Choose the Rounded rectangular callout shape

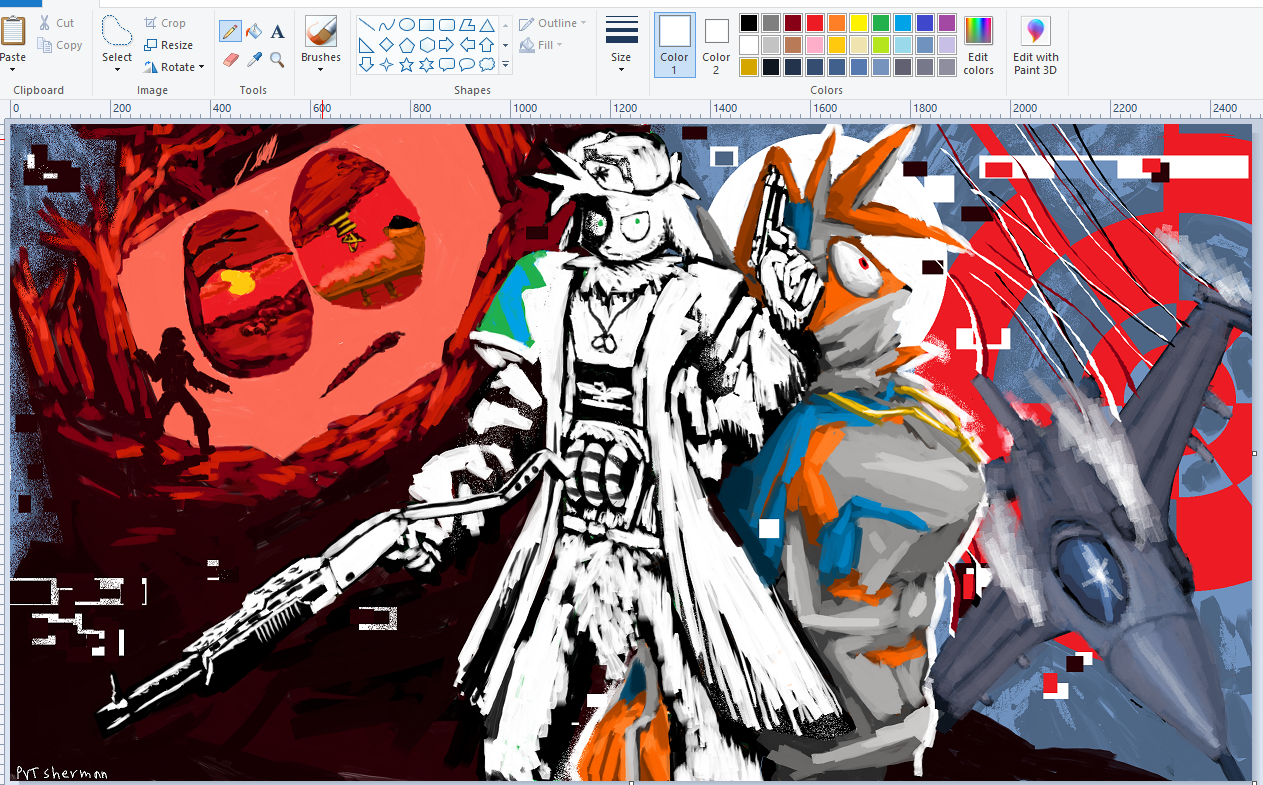point(447,65)
